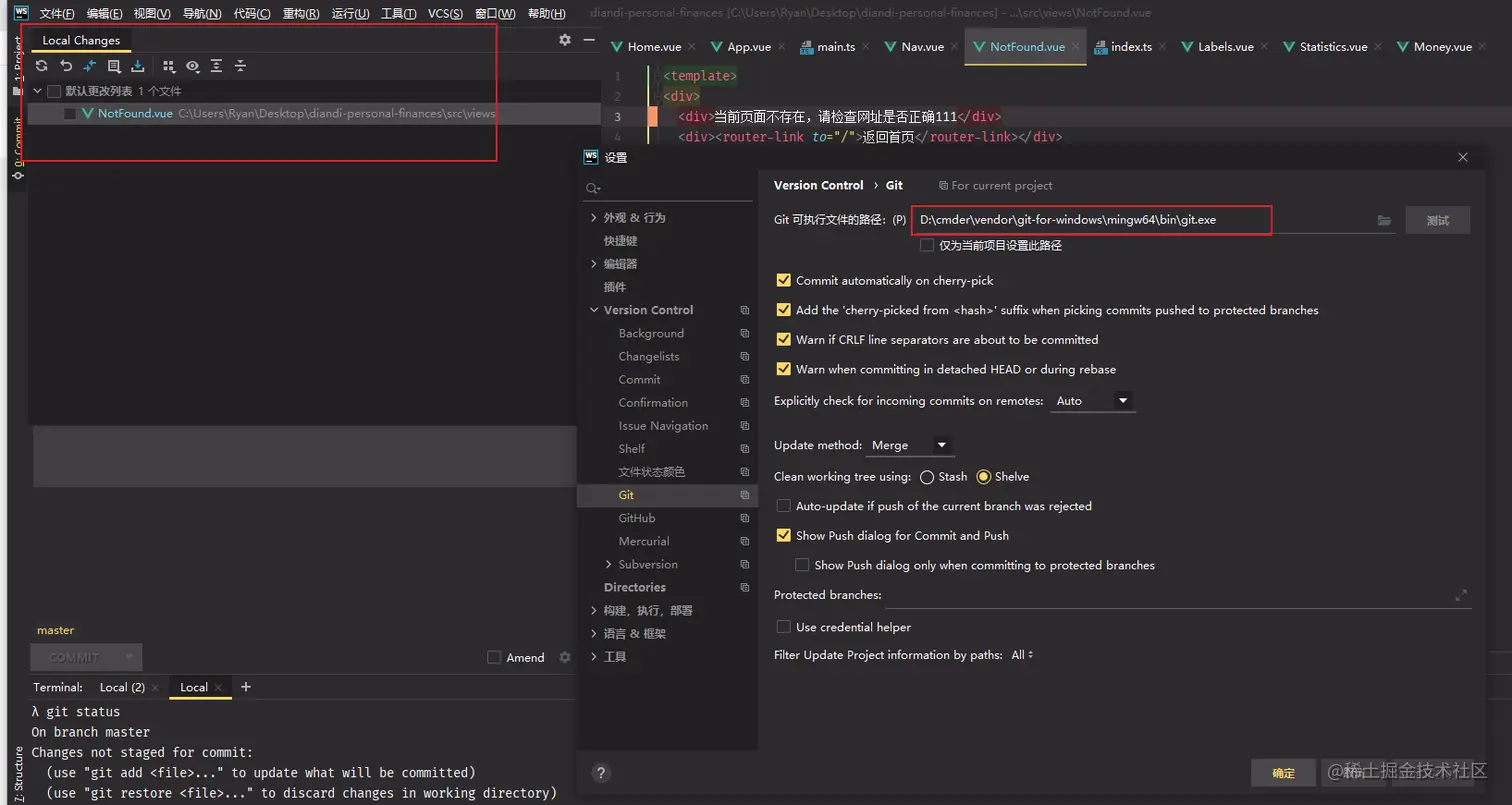Click the settings search magnifier icon

pos(593,188)
